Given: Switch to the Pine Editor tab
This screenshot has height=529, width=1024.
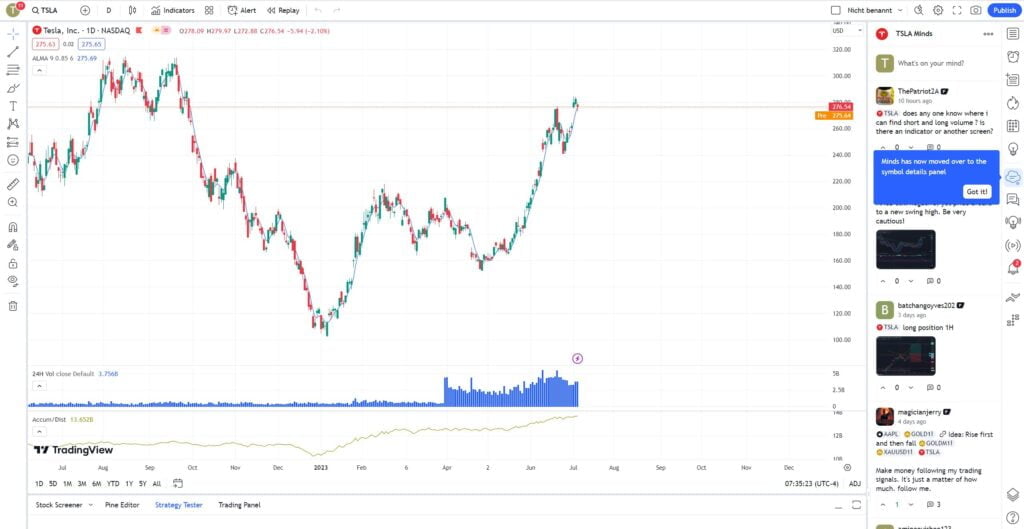Looking at the screenshot, I should point(124,505).
